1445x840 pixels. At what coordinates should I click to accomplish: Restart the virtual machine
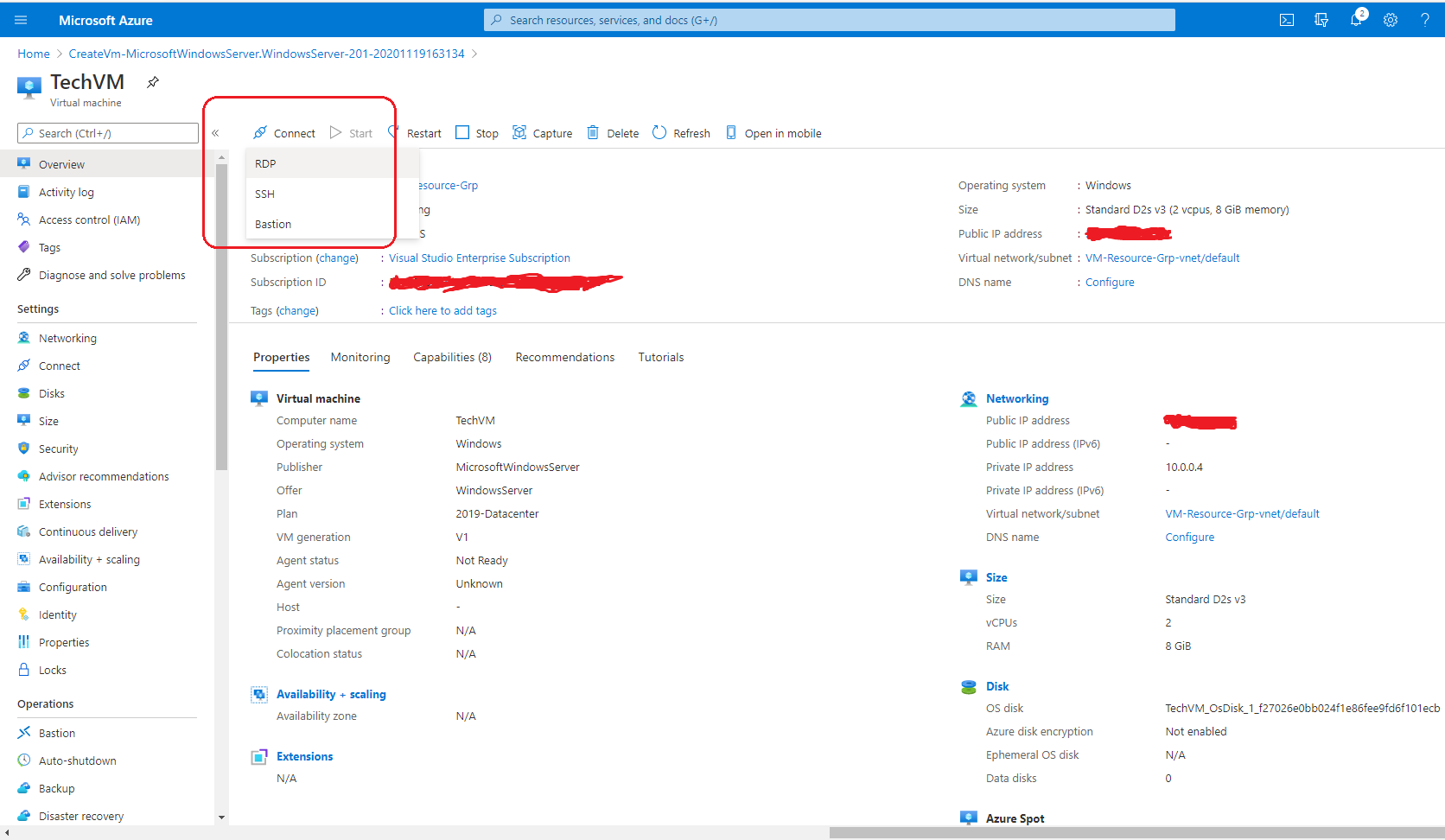coord(415,133)
